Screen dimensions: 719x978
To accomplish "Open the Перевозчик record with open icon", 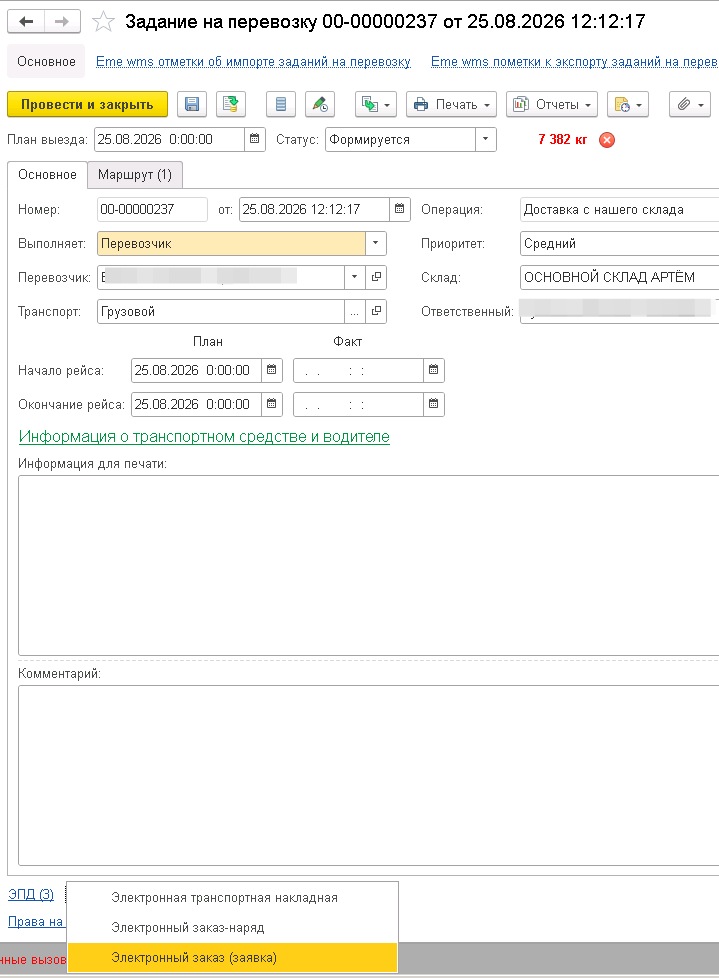I will tap(376, 277).
